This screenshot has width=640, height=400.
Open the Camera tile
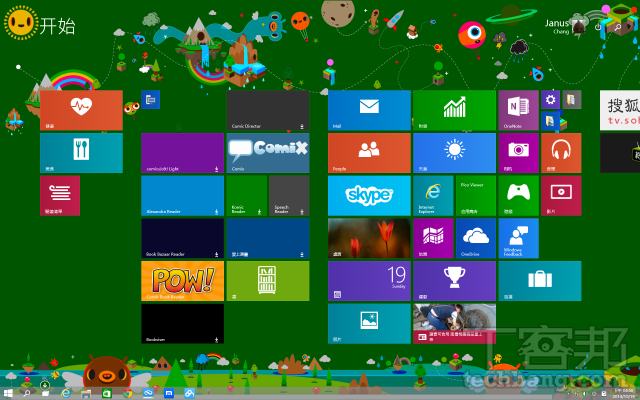[x=518, y=153]
